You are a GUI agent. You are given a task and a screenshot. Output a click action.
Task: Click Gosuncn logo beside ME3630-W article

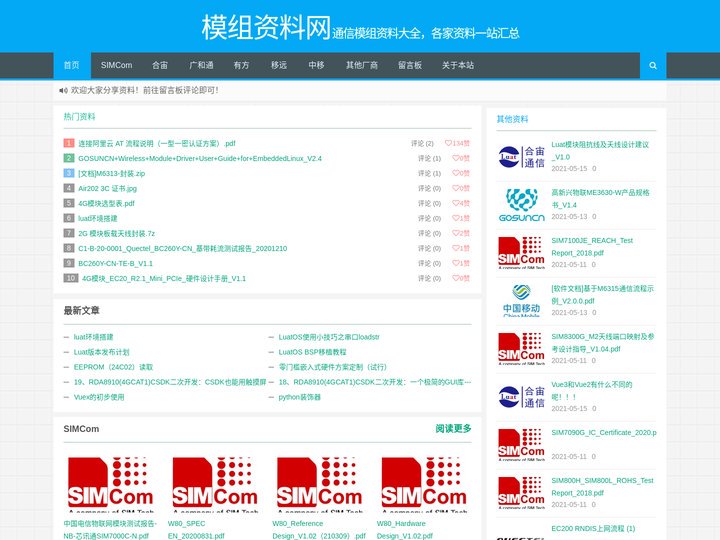coord(521,205)
